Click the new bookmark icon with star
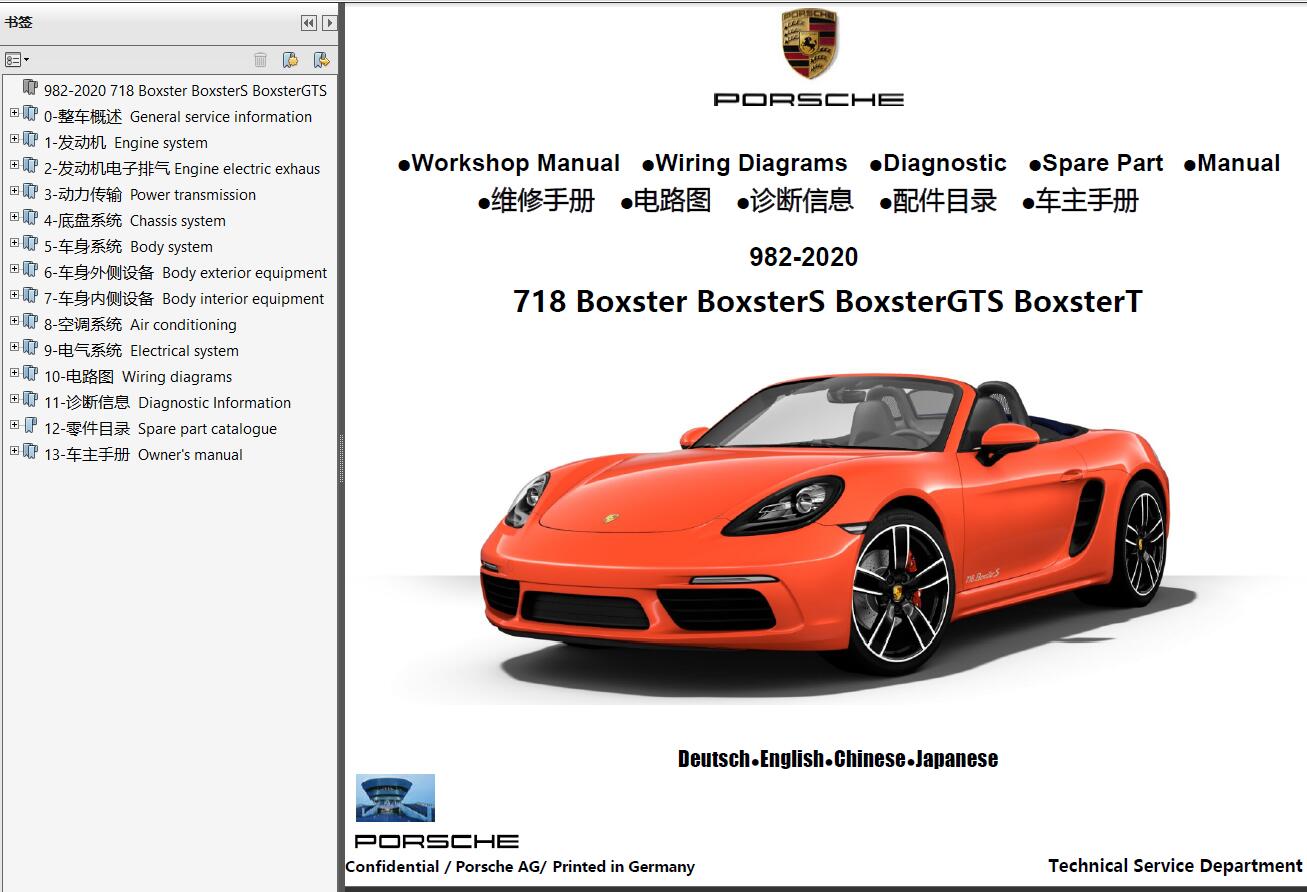1307x892 pixels. point(290,60)
